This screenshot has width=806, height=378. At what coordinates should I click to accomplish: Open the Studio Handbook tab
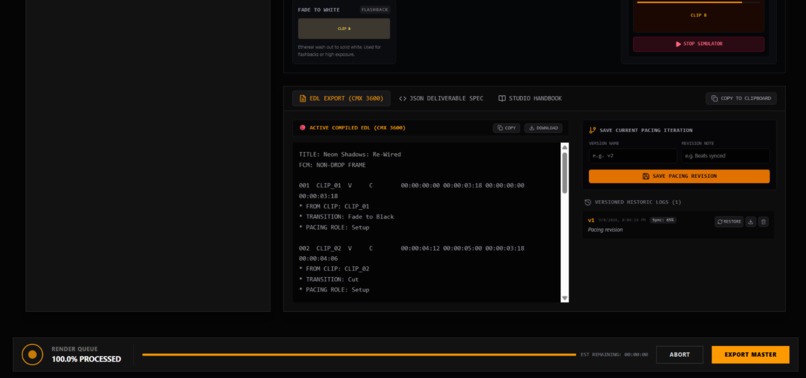click(x=530, y=98)
